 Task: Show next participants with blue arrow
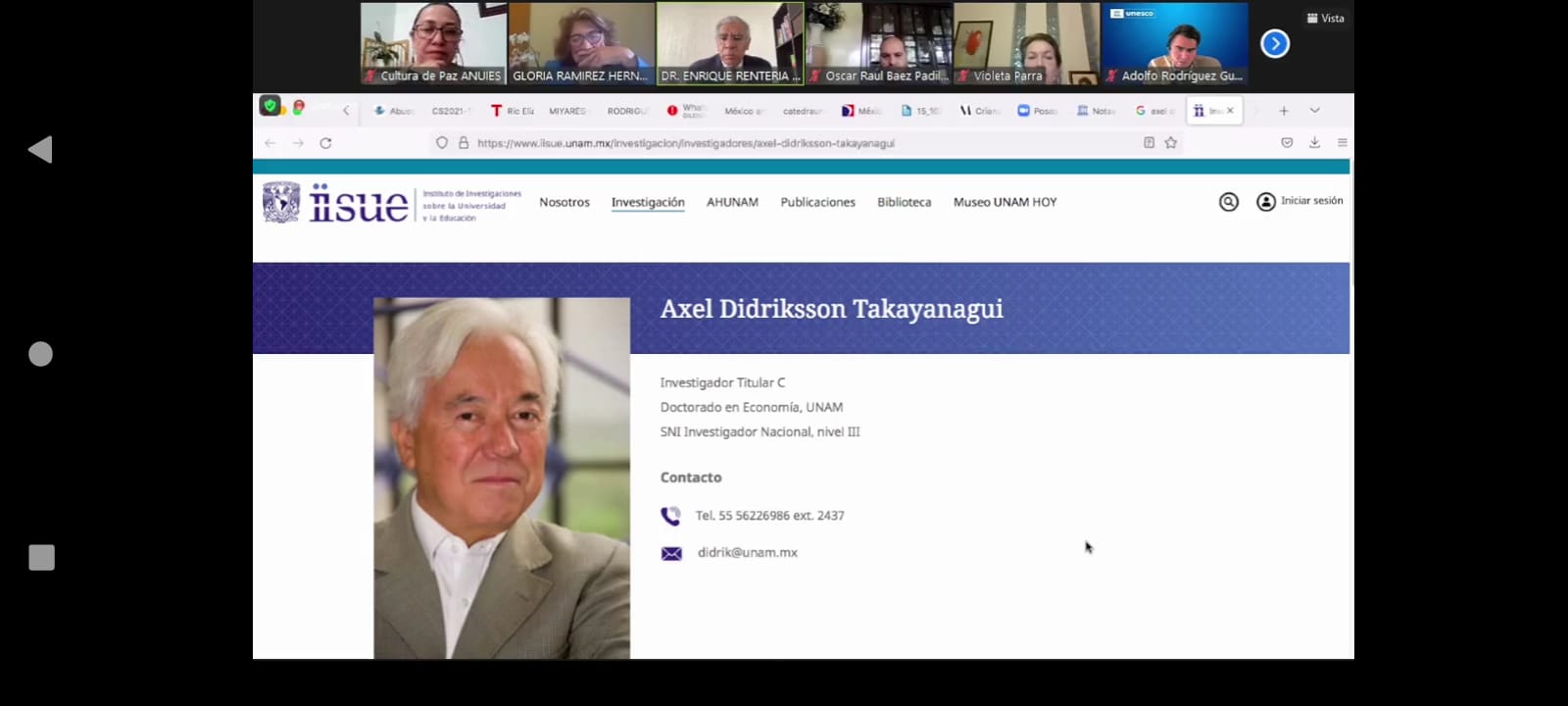point(1274,44)
